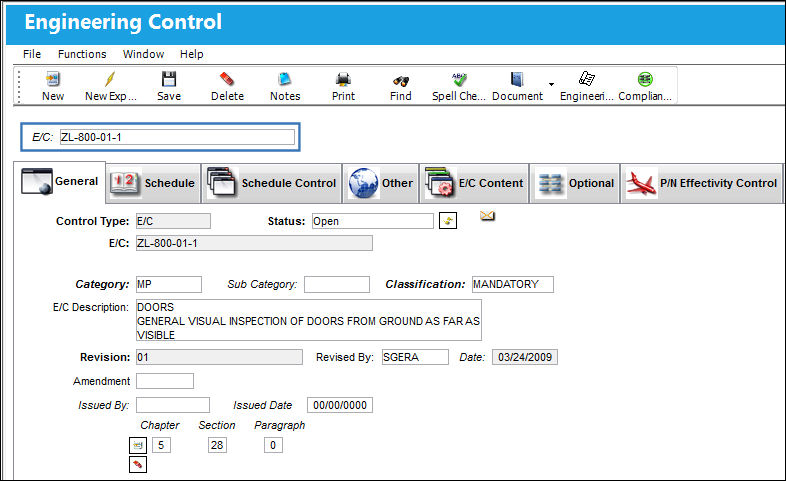Click the E/C Description text box
Image resolution: width=786 pixels, height=481 pixels.
(309, 320)
